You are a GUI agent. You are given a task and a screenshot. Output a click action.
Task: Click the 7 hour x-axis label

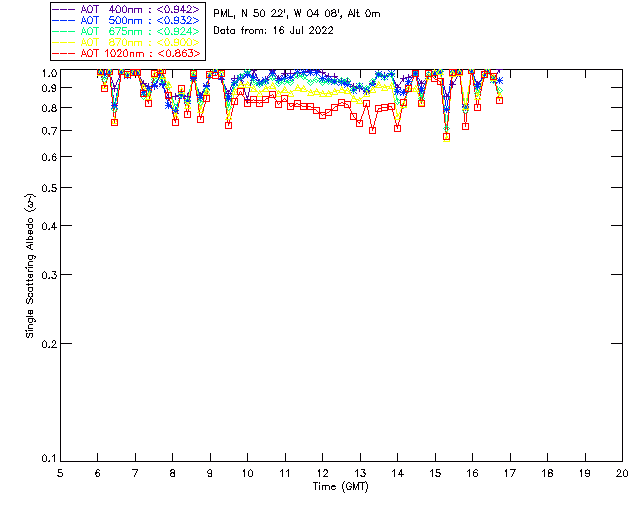click(135, 473)
